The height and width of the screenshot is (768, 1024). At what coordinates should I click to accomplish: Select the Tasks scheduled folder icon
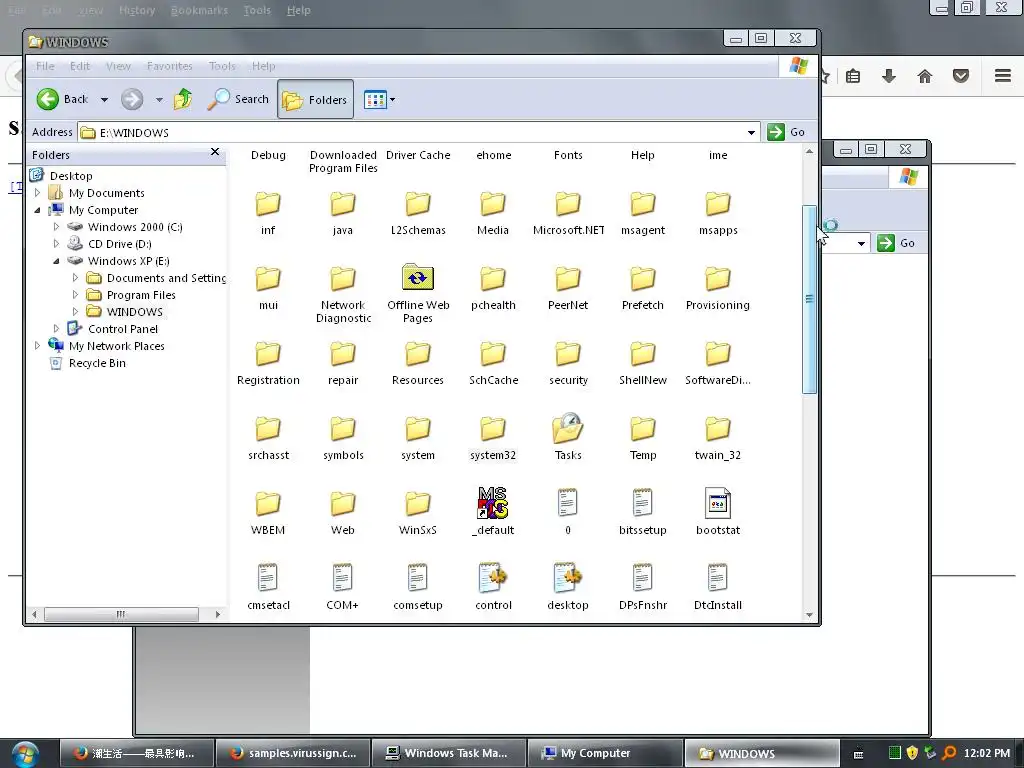[x=568, y=428]
